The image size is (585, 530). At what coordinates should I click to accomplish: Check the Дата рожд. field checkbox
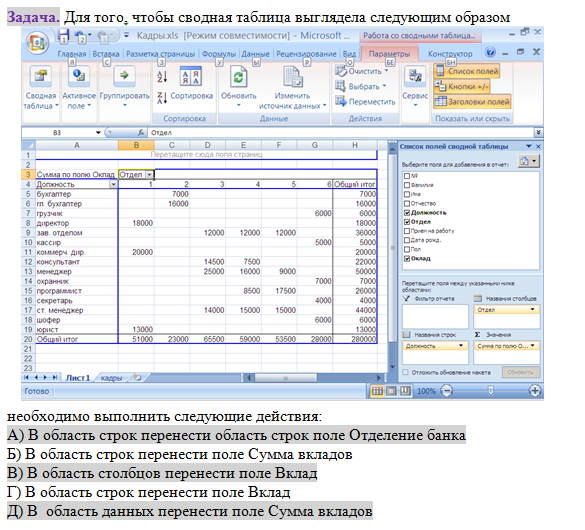pos(407,240)
